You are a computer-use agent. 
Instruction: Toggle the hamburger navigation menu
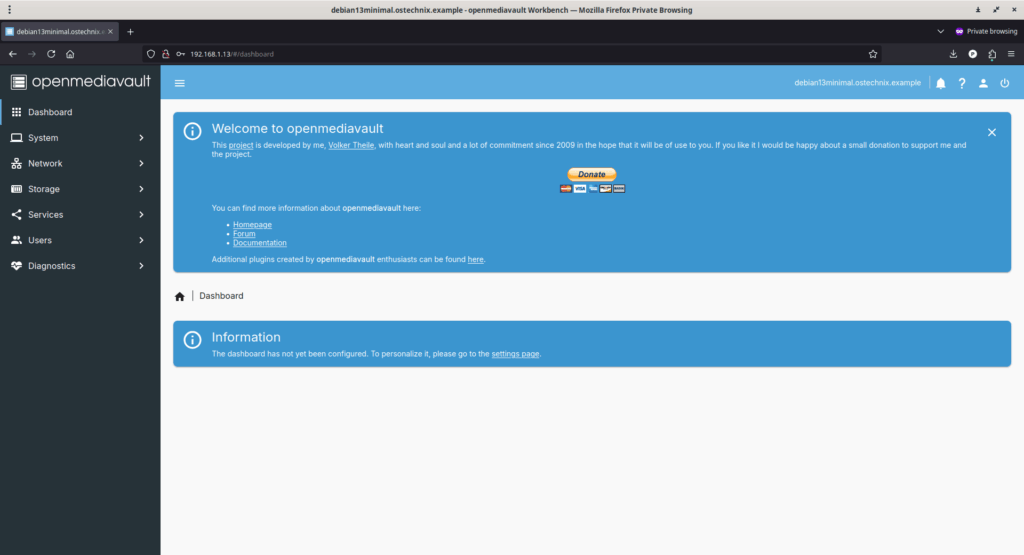180,83
